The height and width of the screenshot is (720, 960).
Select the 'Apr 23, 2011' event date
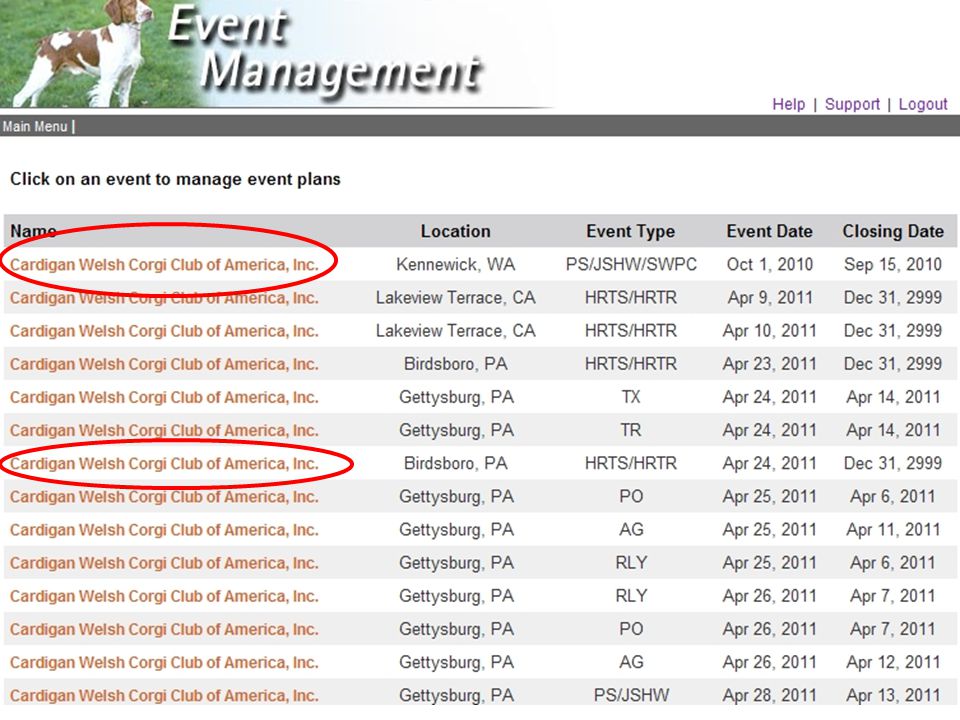tap(770, 364)
